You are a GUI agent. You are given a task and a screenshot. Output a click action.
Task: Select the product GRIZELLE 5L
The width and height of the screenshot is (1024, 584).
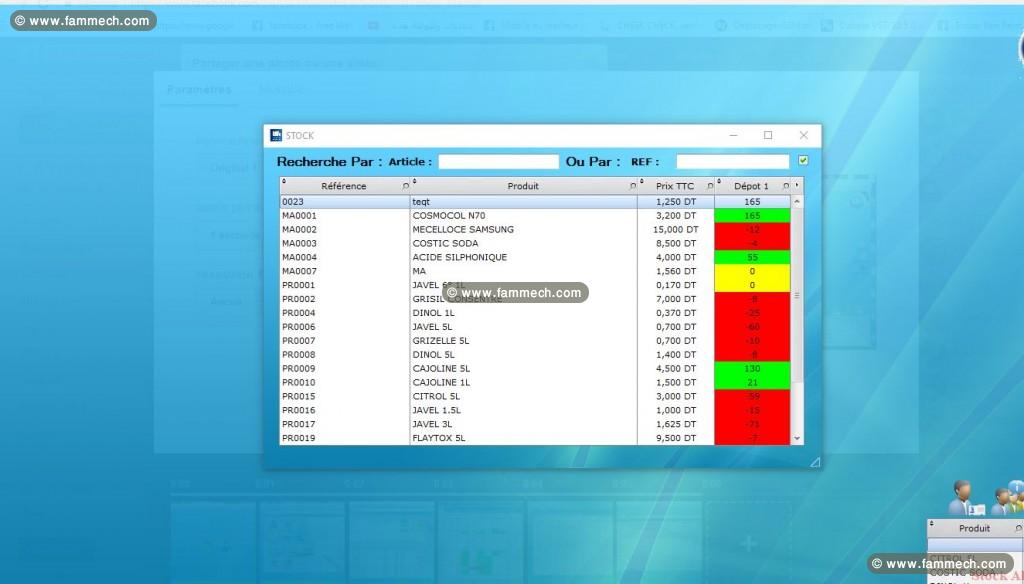click(441, 341)
